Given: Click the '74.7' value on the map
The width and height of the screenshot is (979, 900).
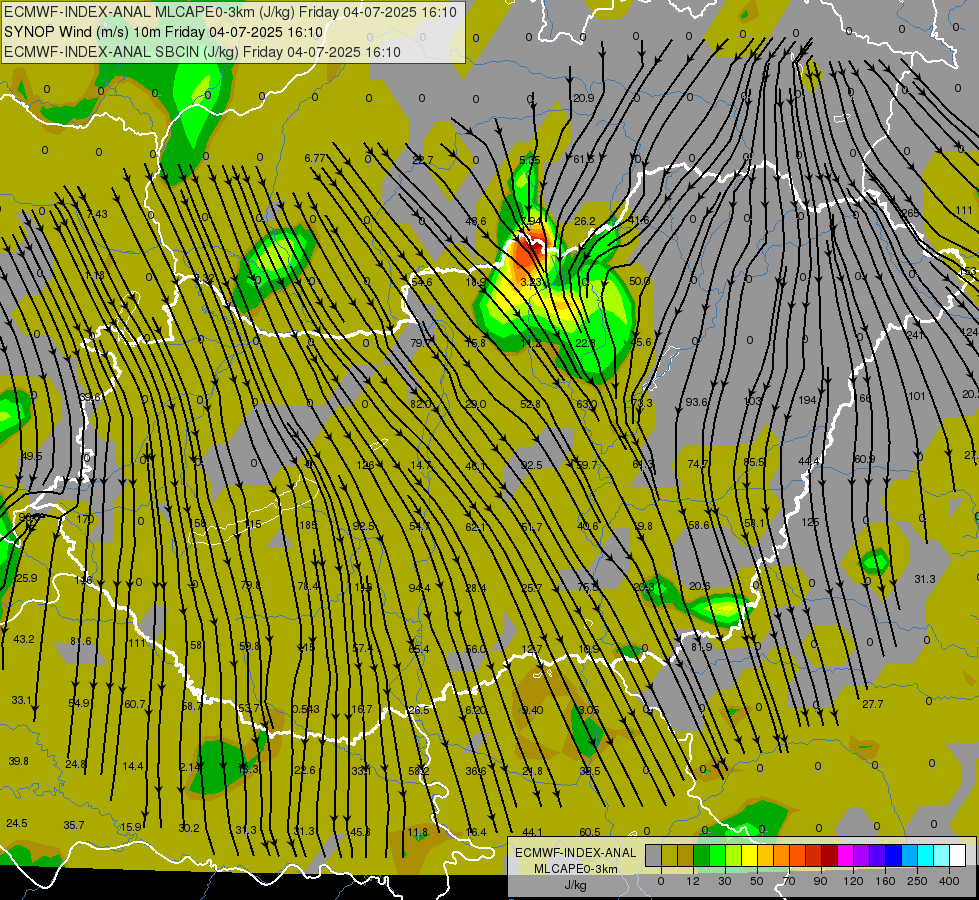Looking at the screenshot, I should pyautogui.click(x=697, y=464).
